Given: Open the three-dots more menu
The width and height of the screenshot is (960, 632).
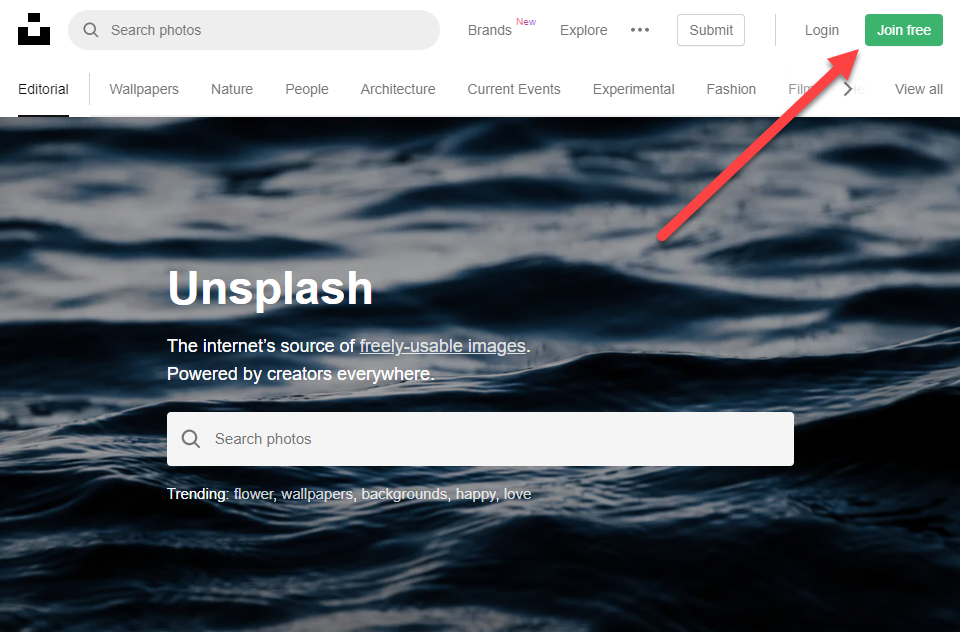Looking at the screenshot, I should (x=640, y=30).
